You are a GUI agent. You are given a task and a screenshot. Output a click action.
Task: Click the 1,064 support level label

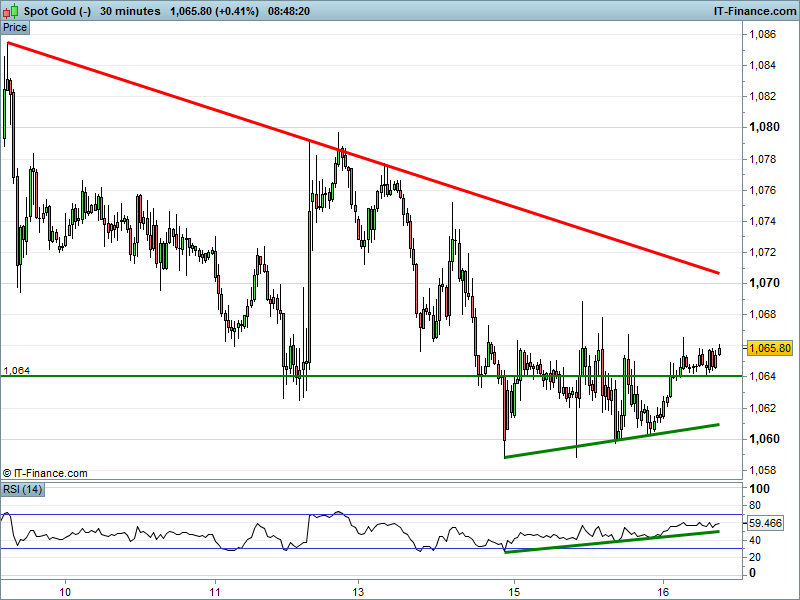click(x=16, y=371)
